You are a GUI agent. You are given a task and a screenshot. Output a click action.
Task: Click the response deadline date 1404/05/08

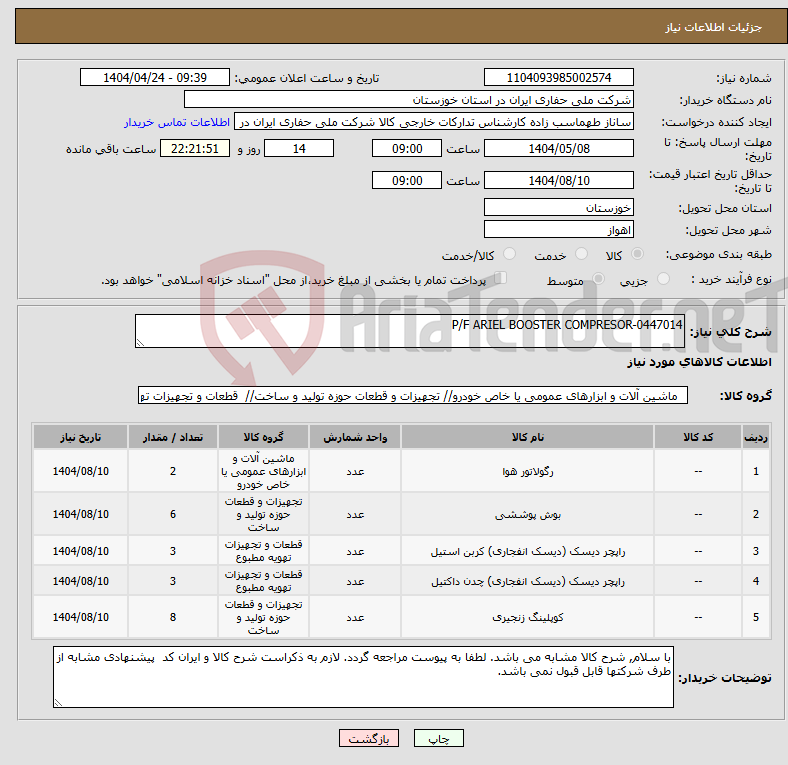[558, 148]
